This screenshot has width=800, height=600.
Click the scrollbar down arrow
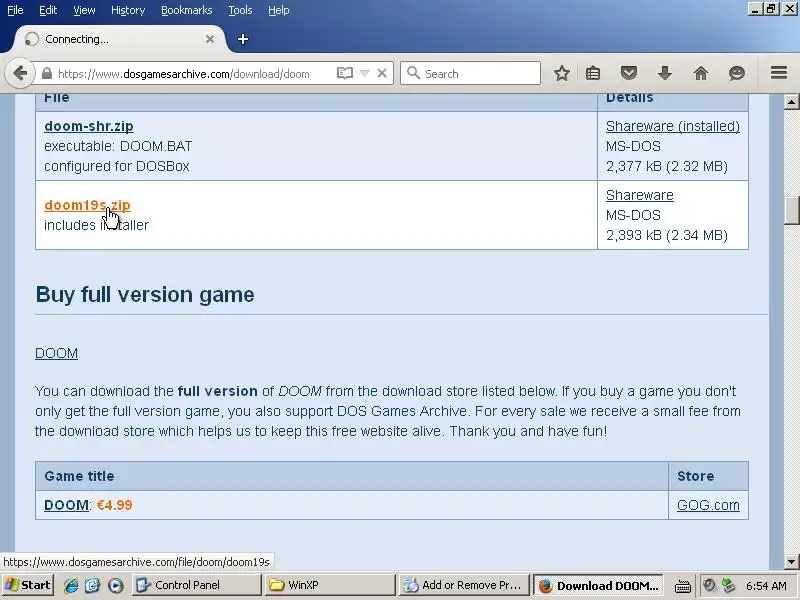pyautogui.click(x=791, y=562)
